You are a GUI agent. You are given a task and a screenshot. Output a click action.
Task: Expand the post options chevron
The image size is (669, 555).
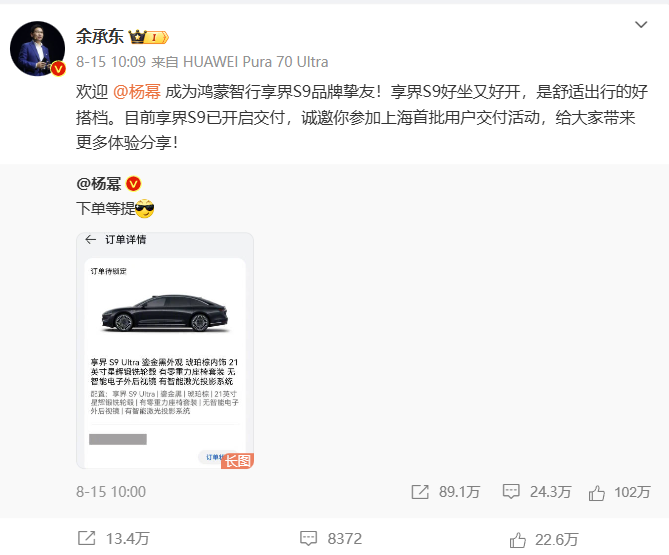pyautogui.click(x=641, y=25)
